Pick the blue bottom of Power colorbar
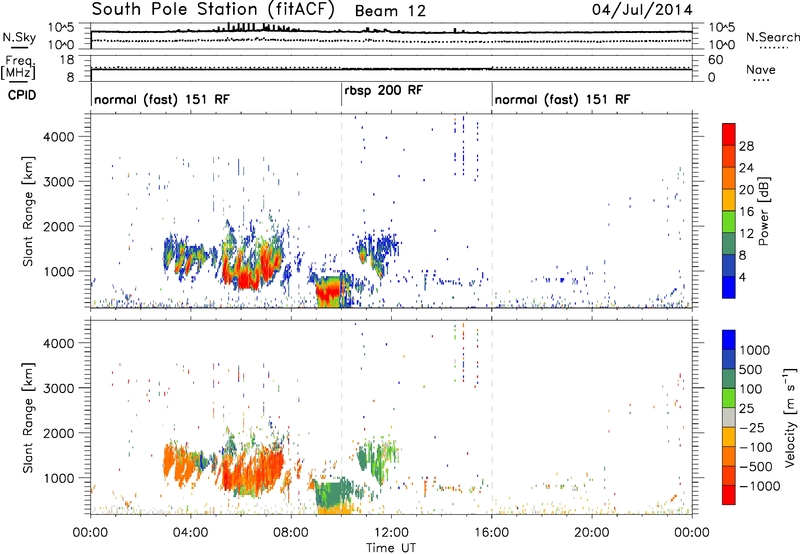The image size is (800, 554). tap(729, 287)
